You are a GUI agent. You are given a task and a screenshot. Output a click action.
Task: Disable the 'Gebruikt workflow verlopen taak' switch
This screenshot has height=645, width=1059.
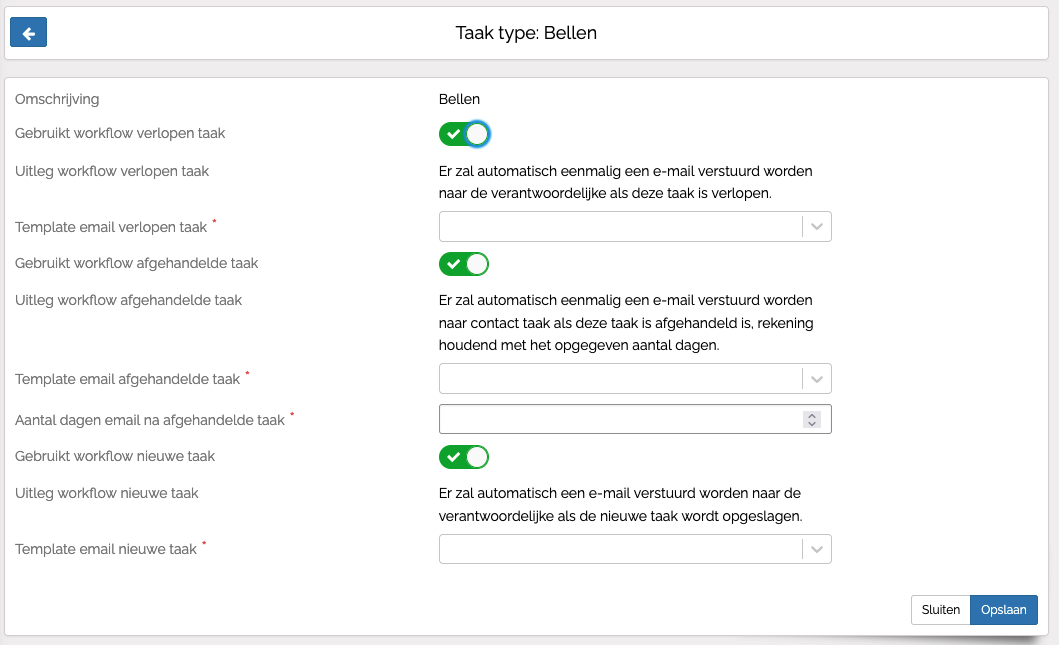click(464, 134)
